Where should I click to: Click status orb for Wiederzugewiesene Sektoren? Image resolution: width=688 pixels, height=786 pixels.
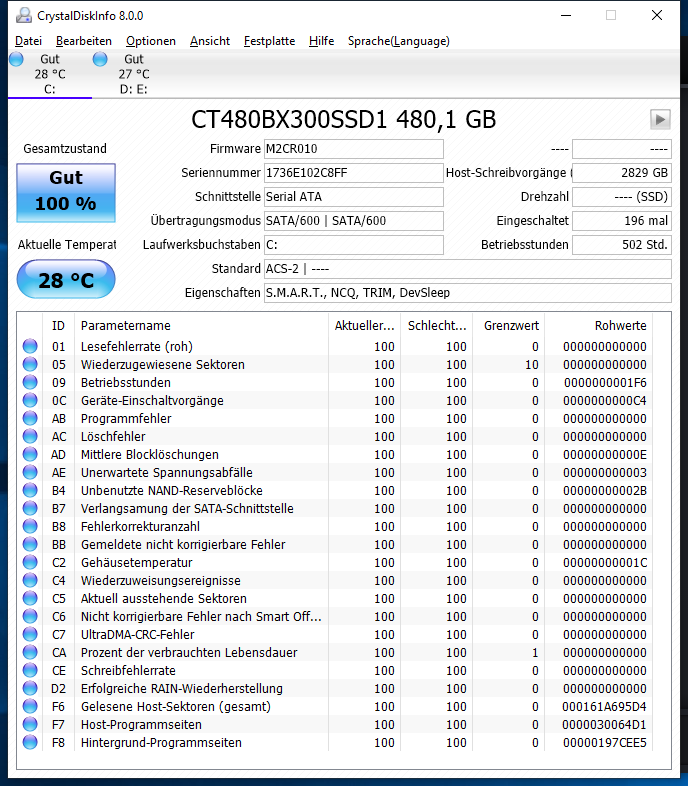coord(30,364)
